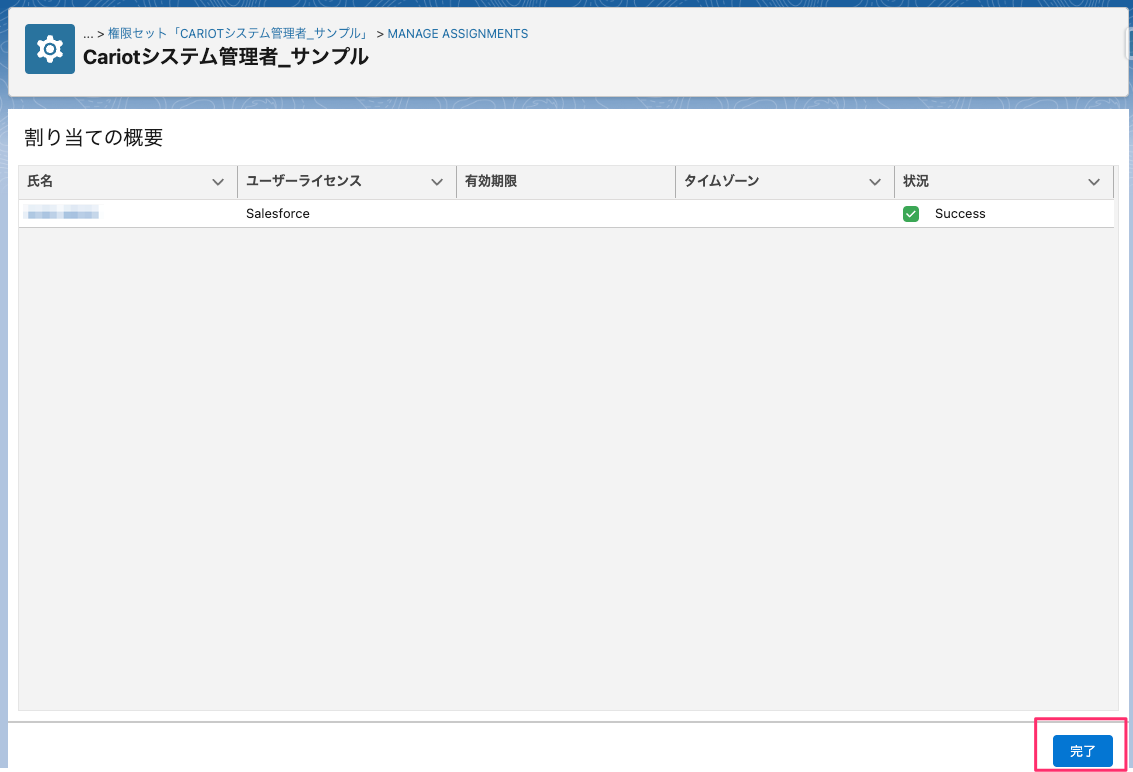Expand the breadcrumb ellipsis
The image size is (1133, 772).
tap(88, 34)
